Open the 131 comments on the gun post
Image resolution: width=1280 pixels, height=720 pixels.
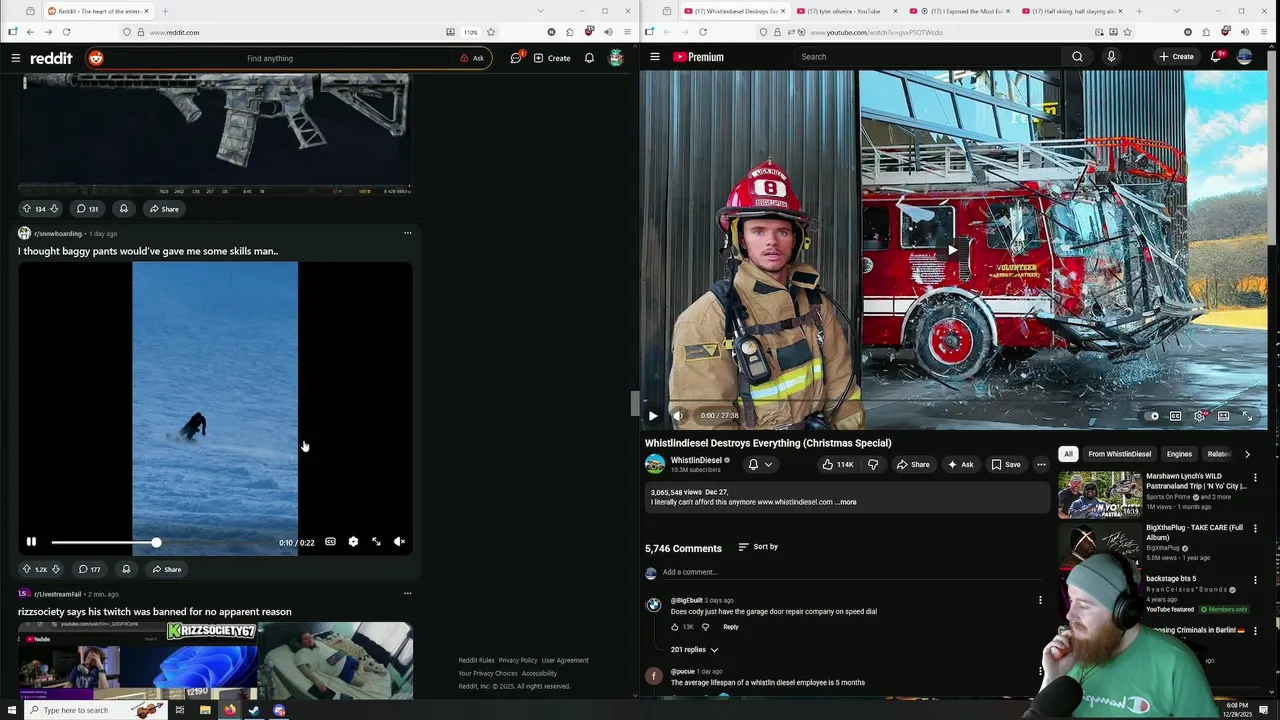click(88, 209)
